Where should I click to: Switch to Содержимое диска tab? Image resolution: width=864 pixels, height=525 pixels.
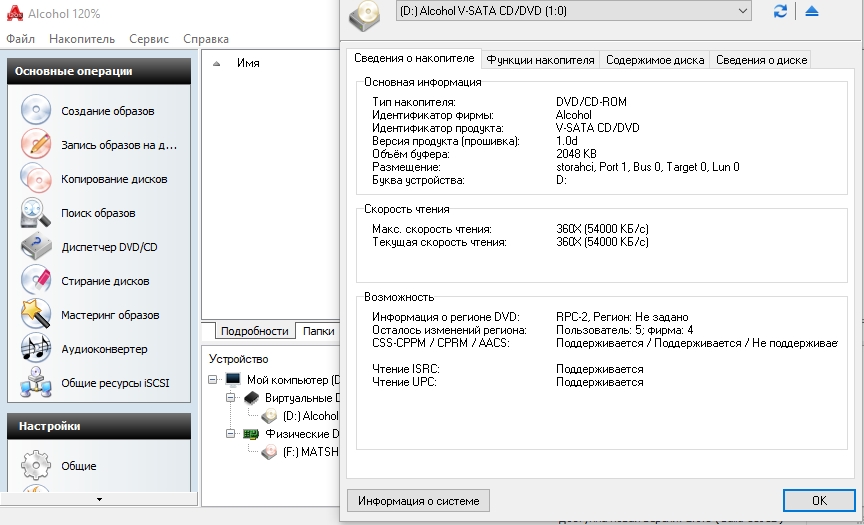(x=655, y=59)
